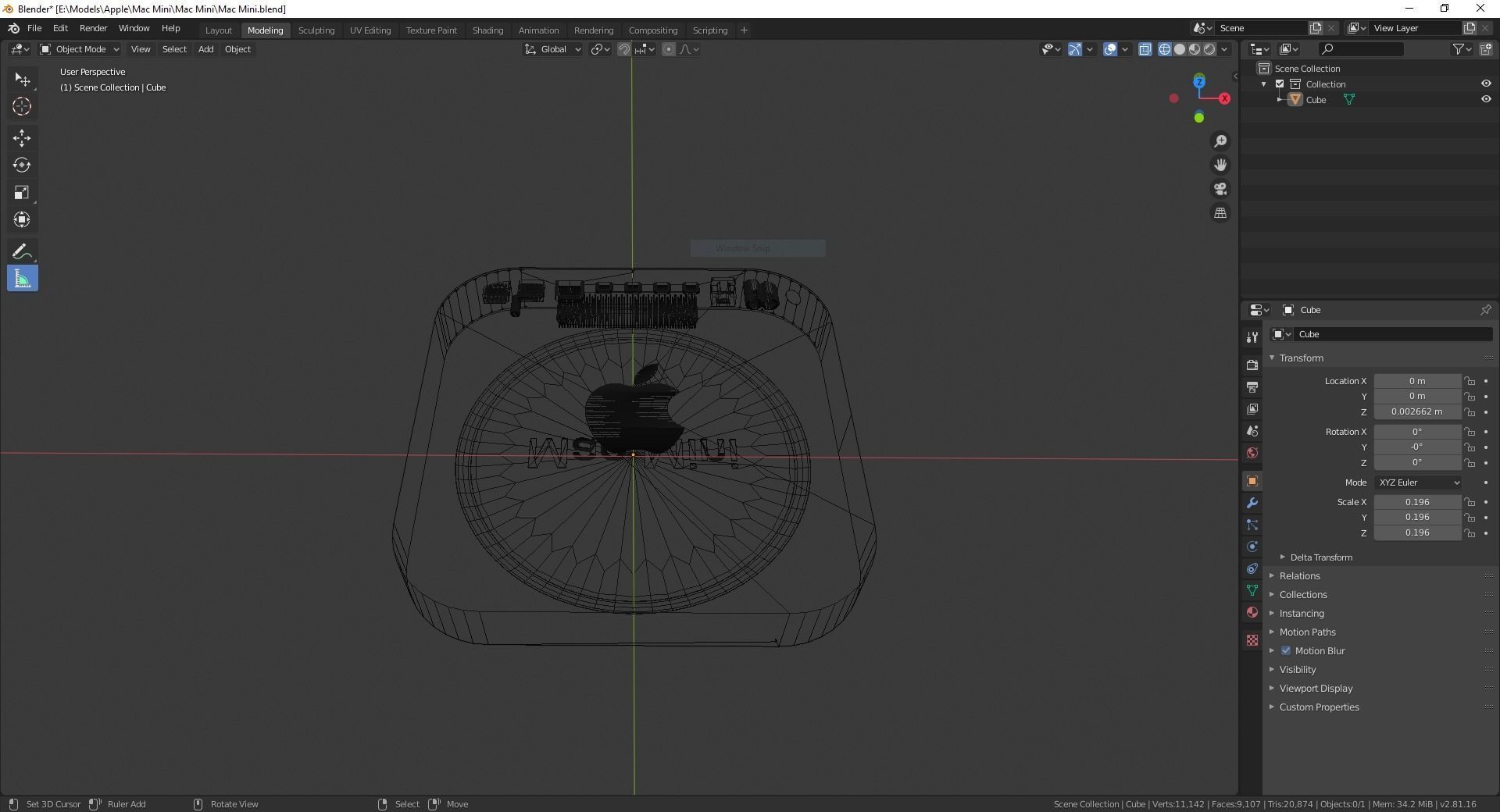Open the XYZ Euler rotation mode dropdown
1500x812 pixels.
point(1418,483)
